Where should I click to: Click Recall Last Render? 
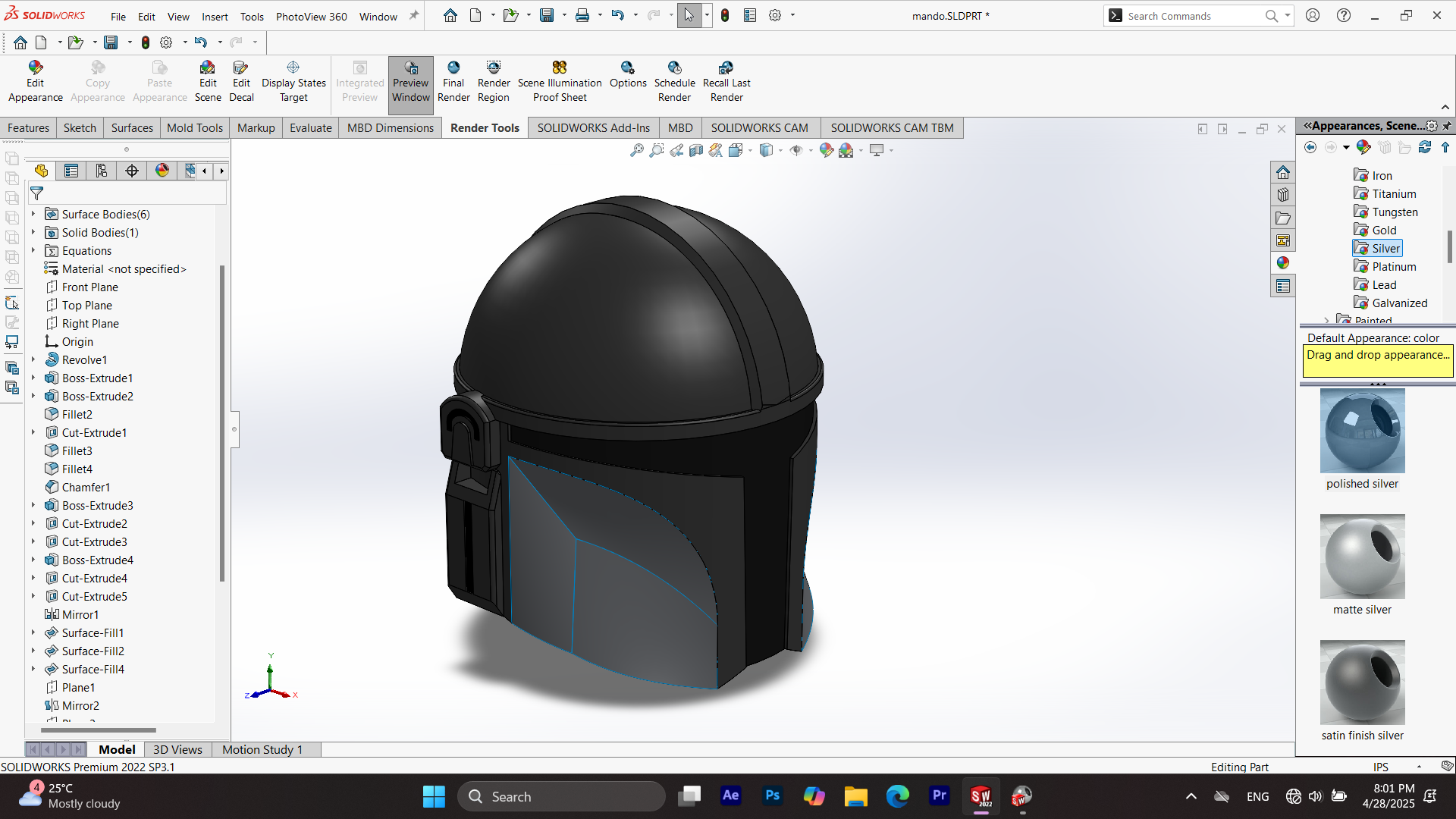click(x=726, y=81)
